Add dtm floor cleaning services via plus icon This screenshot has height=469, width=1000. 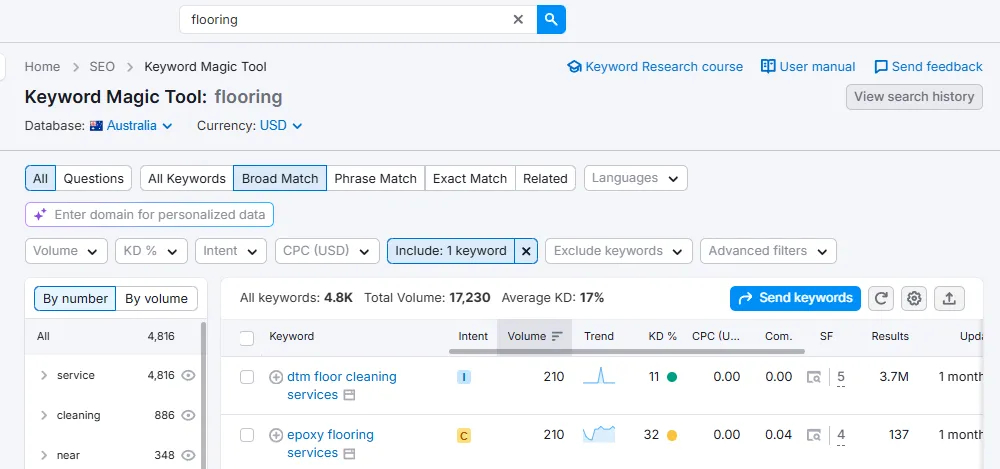276,377
